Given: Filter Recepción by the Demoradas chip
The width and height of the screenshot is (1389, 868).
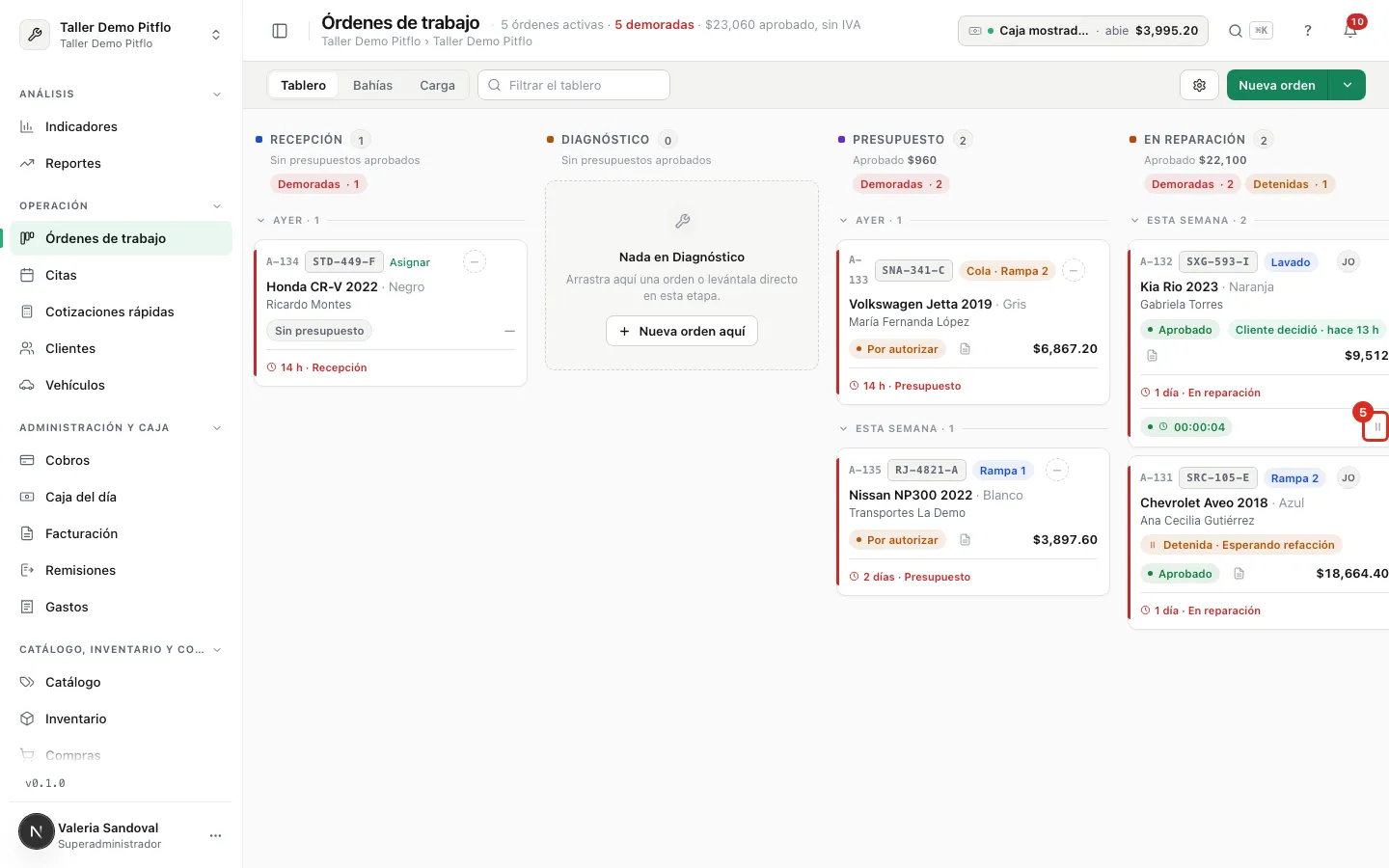Looking at the screenshot, I should pos(318,184).
